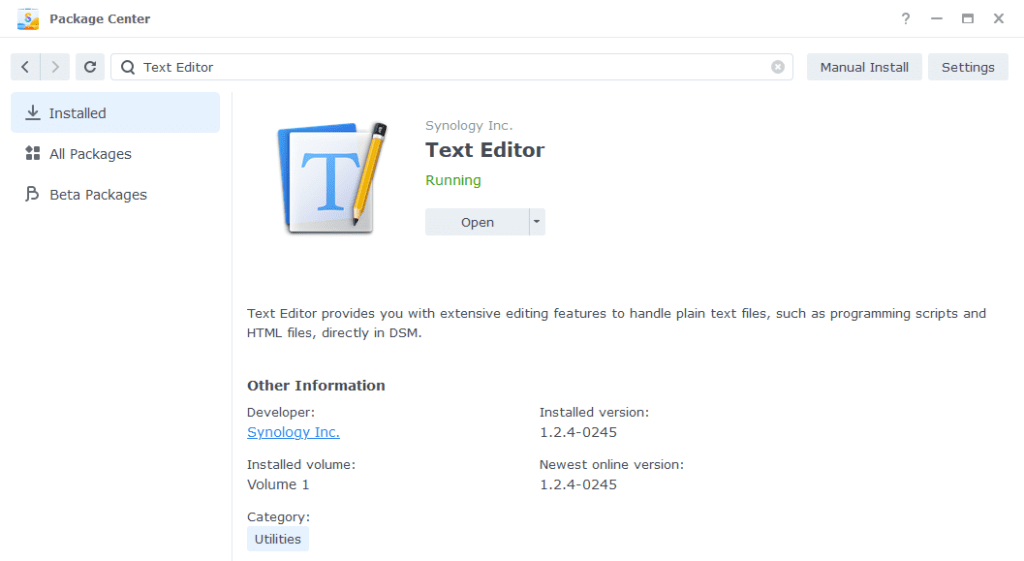Close the Package Center window
This screenshot has width=1024, height=561.
pyautogui.click(x=999, y=19)
